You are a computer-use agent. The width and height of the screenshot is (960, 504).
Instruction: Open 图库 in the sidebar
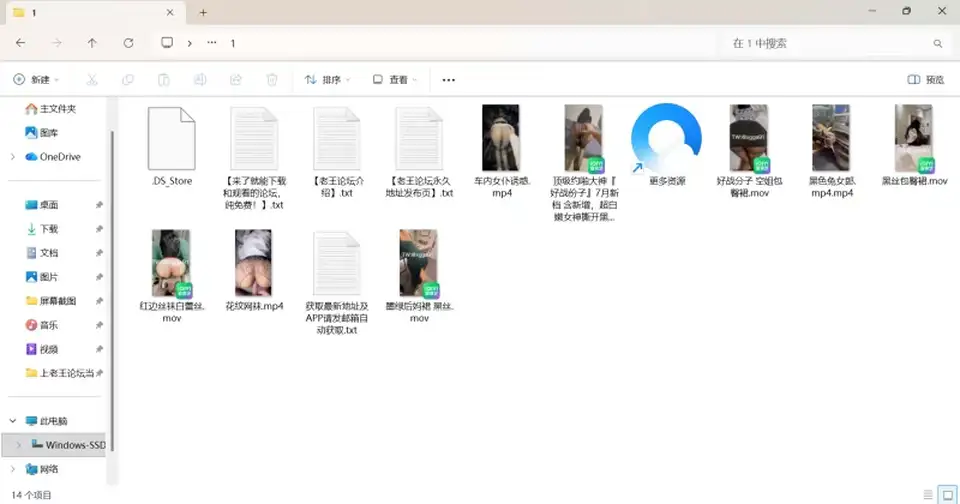(x=42, y=132)
